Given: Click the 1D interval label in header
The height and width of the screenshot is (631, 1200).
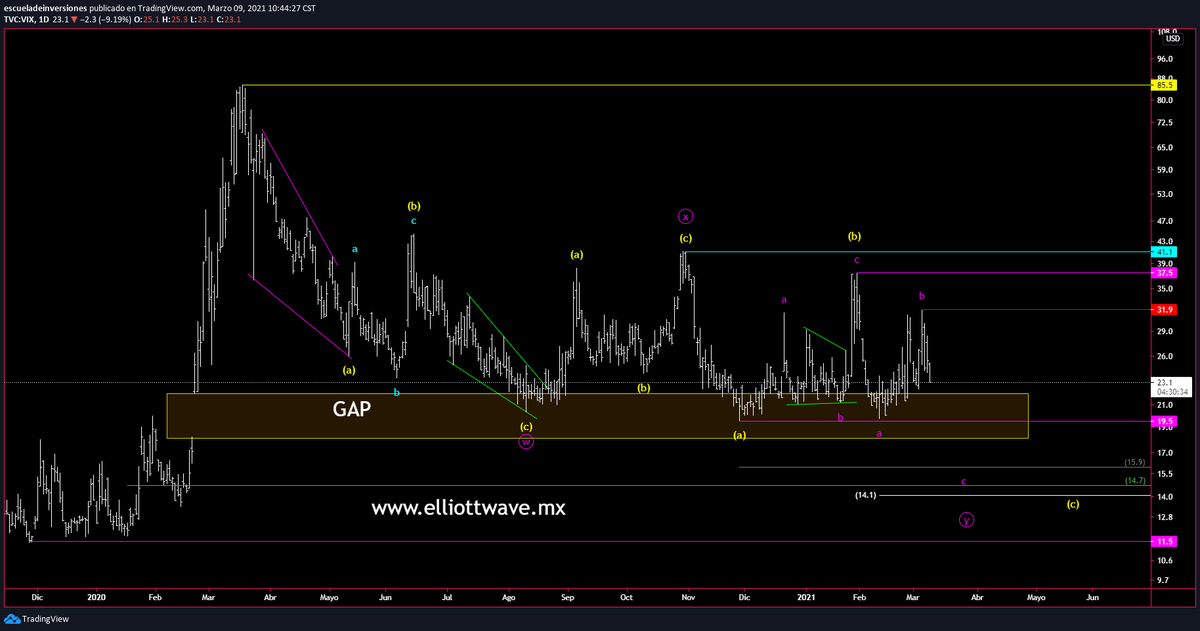Looking at the screenshot, I should pyautogui.click(x=45, y=18).
